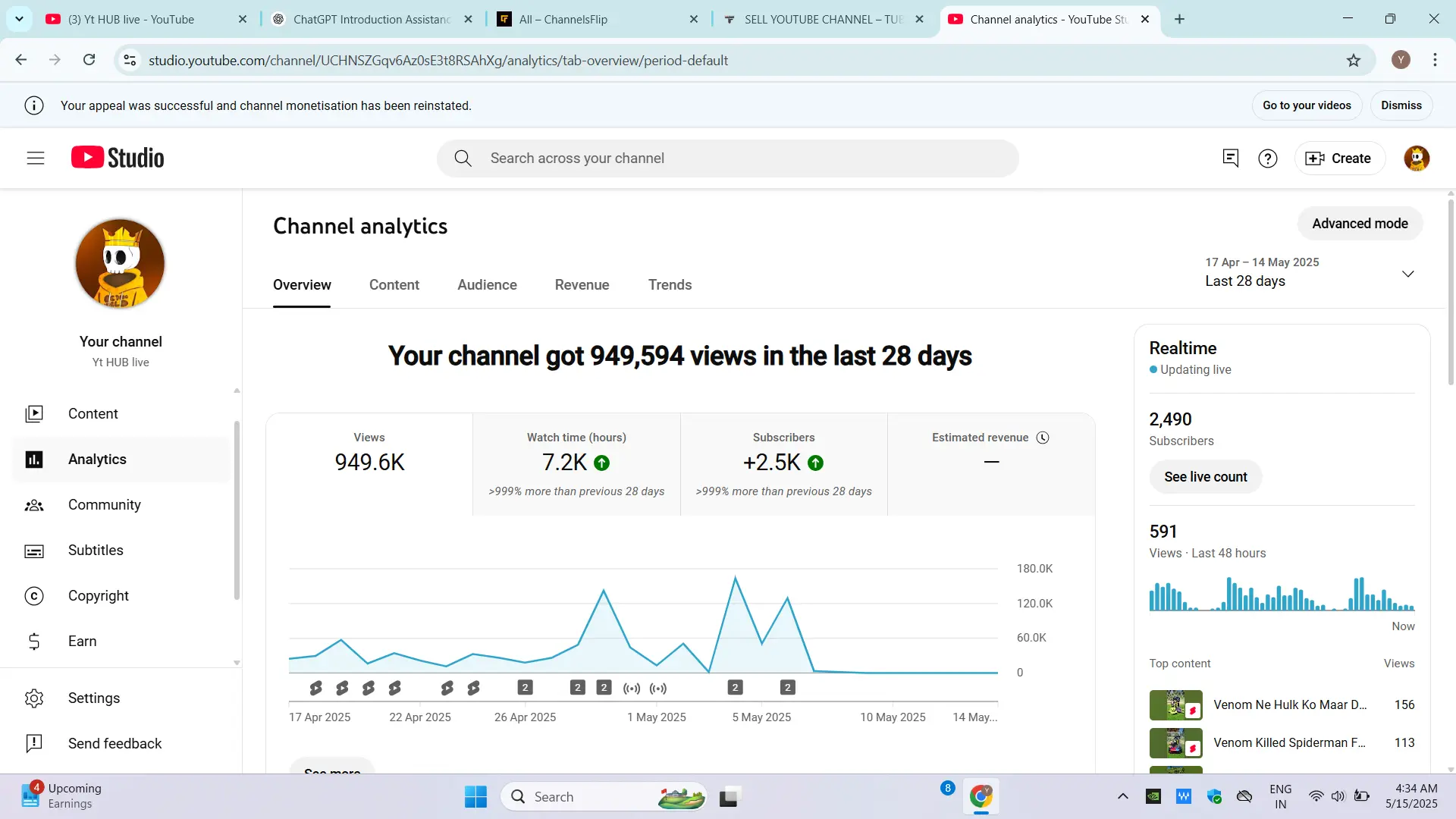This screenshot has width=1456, height=819.
Task: Go back to previous page
Action: point(21,60)
